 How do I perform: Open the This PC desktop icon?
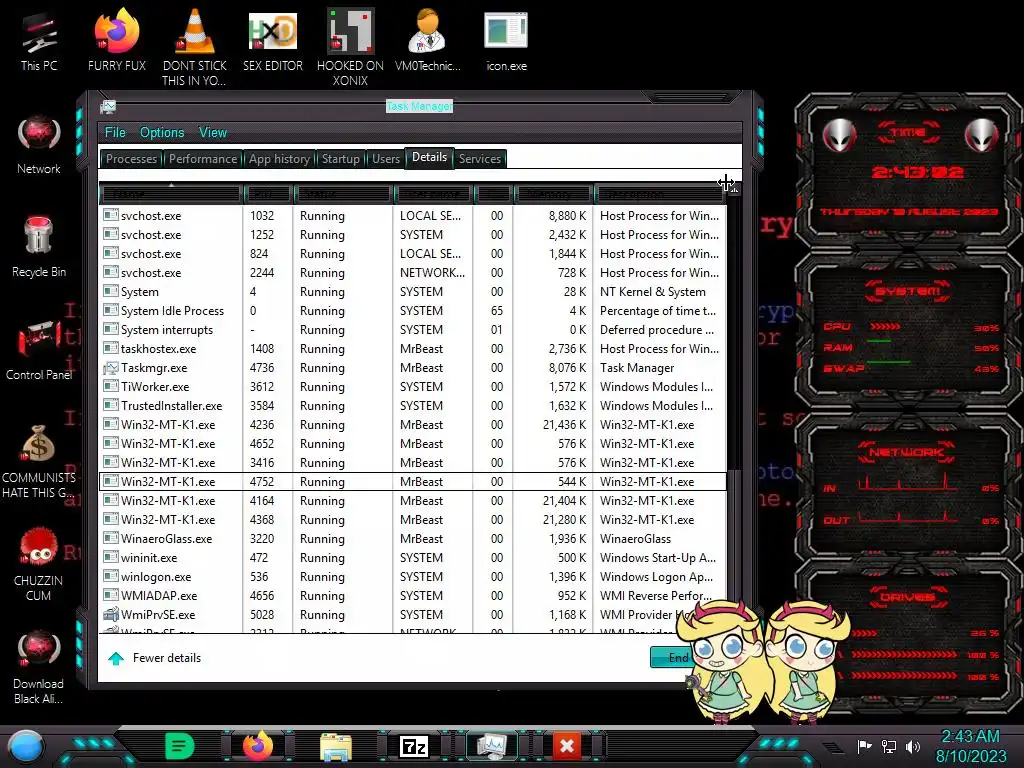coord(39,43)
